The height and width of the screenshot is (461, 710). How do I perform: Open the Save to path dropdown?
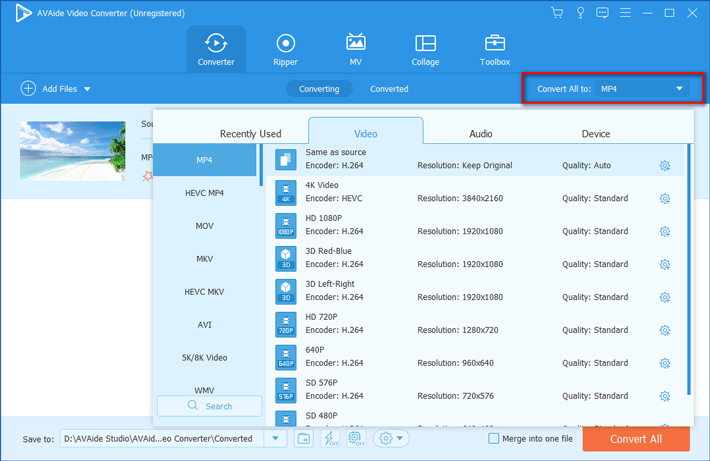click(x=275, y=438)
